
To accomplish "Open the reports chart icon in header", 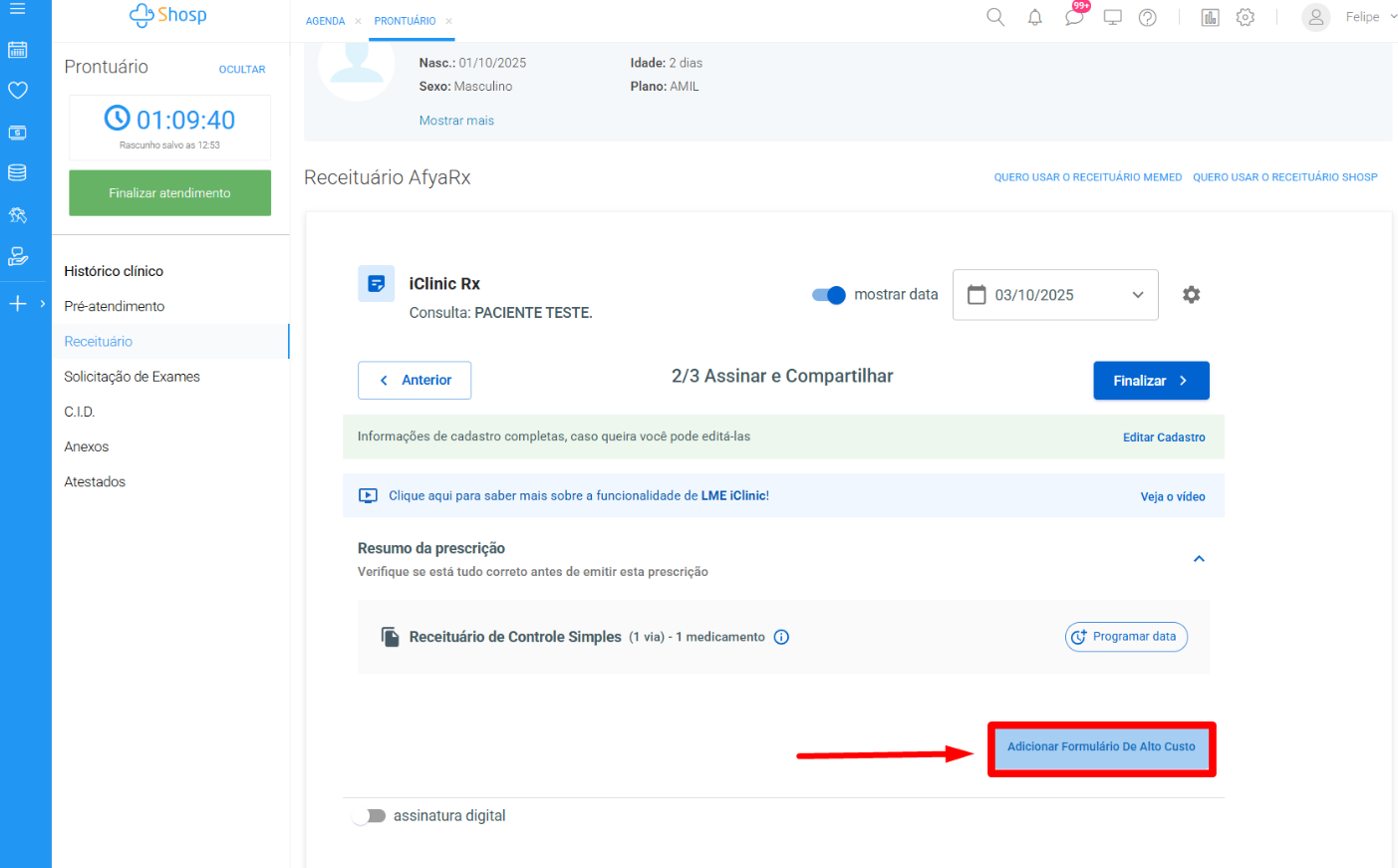I will click(1210, 17).
